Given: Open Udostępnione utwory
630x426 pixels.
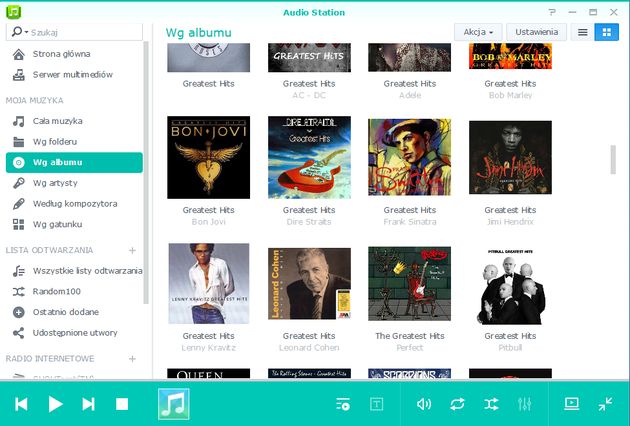Looking at the screenshot, I should click(x=74, y=333).
